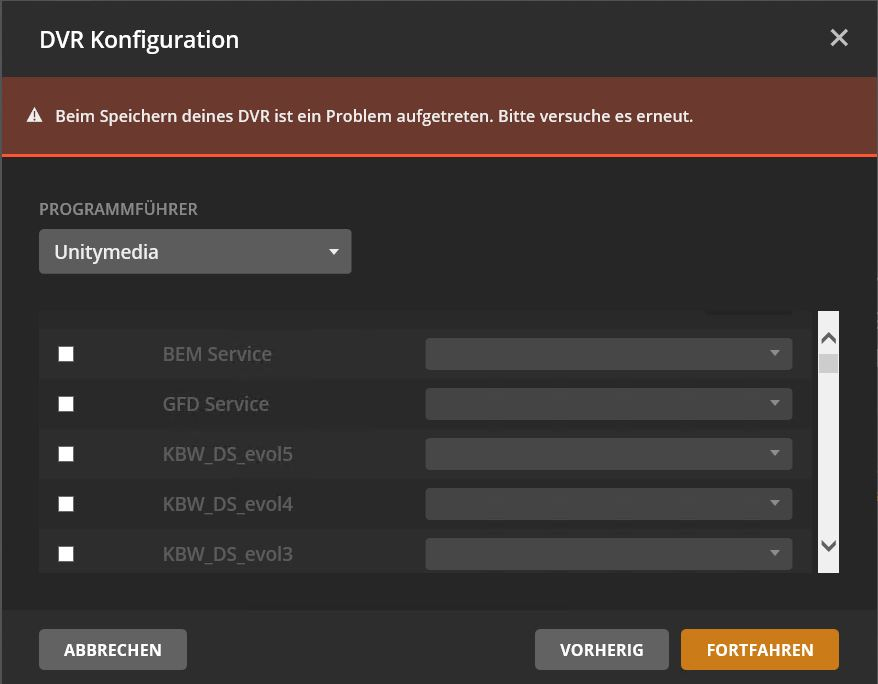
Task: Enable the BEM Service checkbox
Action: coord(66,354)
